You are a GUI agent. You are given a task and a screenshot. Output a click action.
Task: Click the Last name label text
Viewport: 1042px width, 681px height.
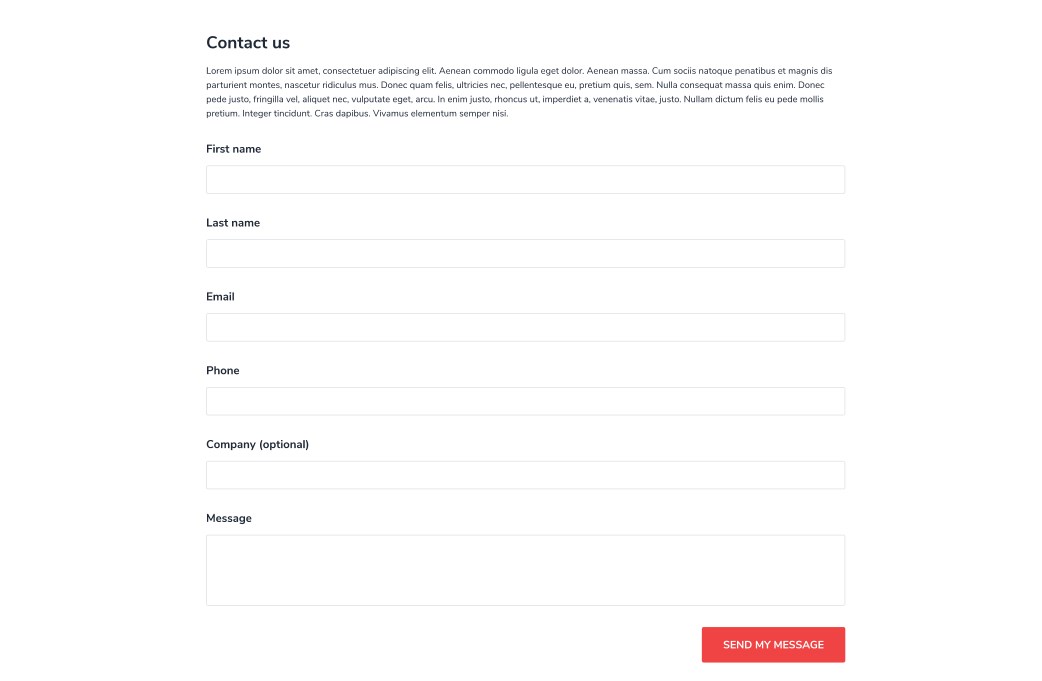233,223
